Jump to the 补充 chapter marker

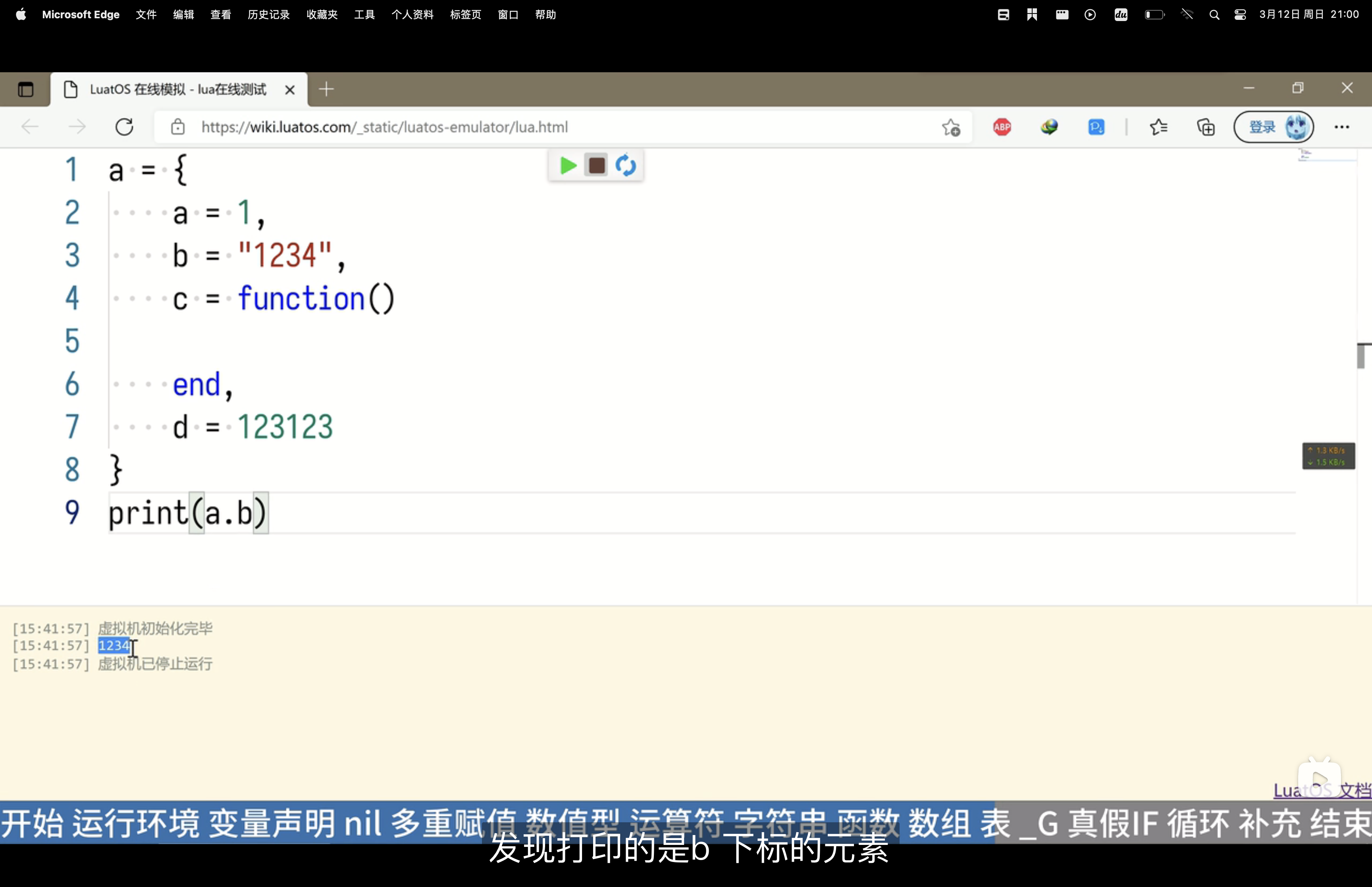click(x=1270, y=823)
